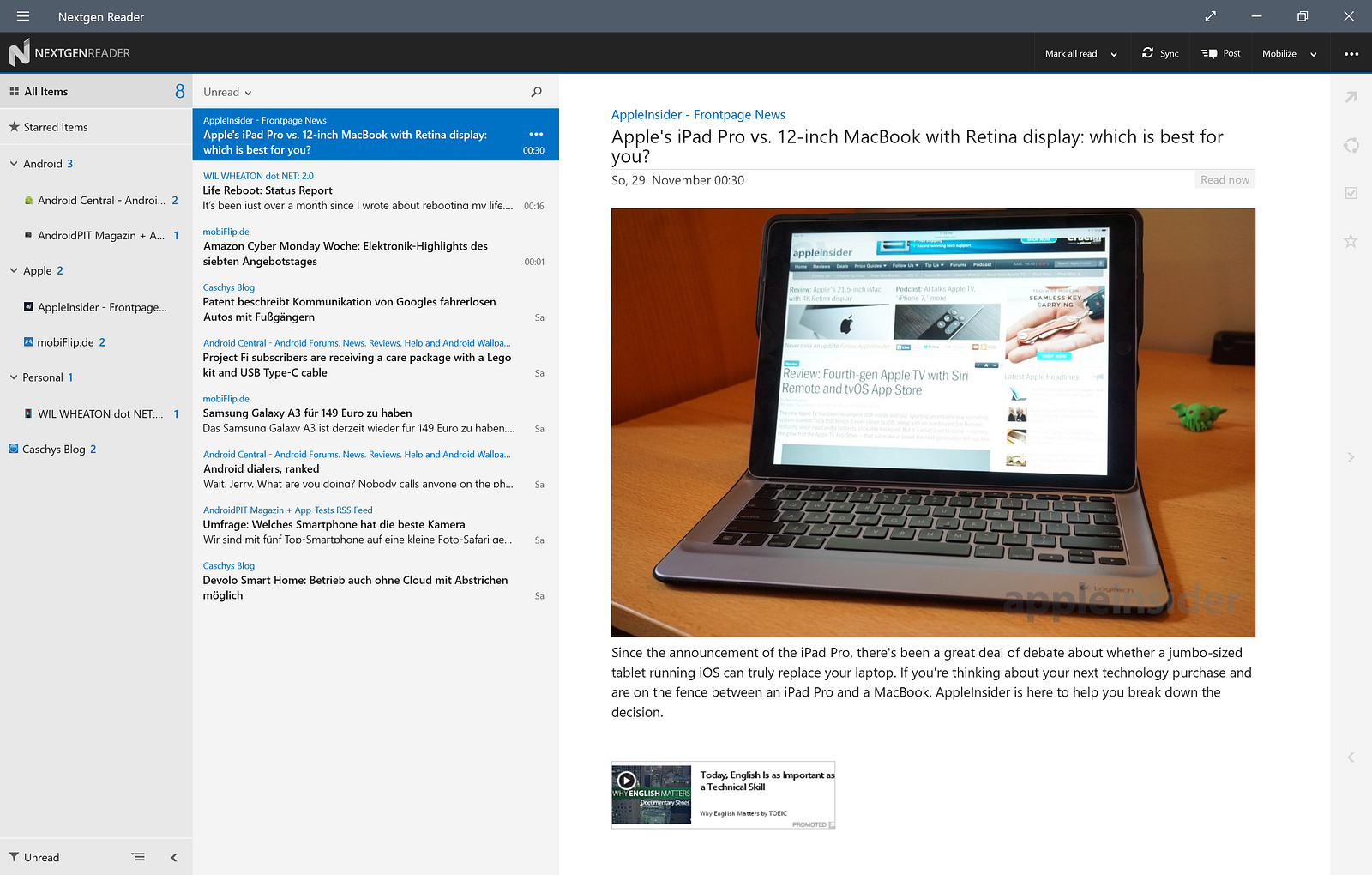The image size is (1372, 875).
Task: Search articles with the magnifier icon
Action: 537,92
